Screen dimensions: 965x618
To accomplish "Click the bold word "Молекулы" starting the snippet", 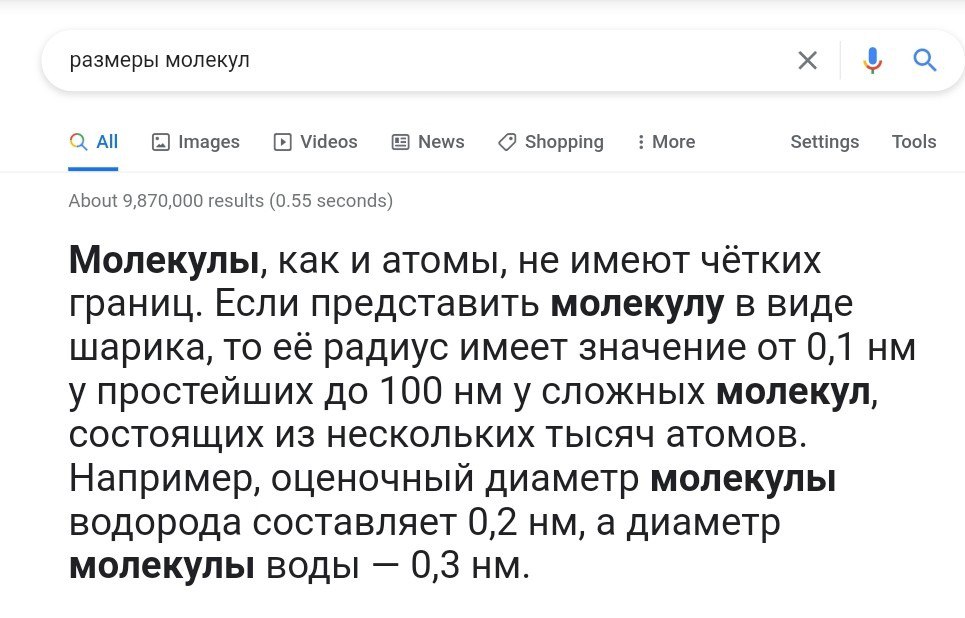I will [x=164, y=262].
